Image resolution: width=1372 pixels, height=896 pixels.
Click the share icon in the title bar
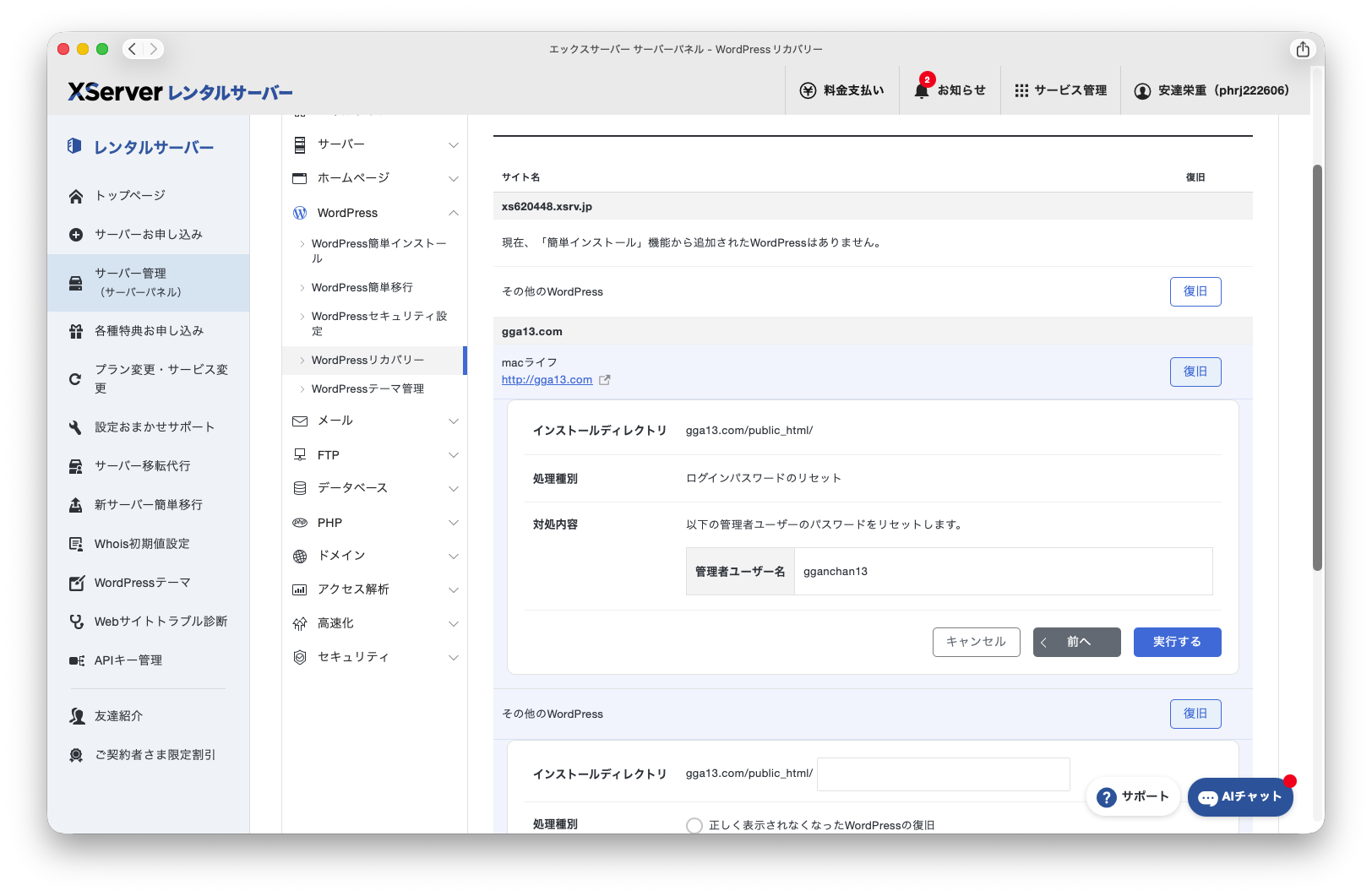tap(1303, 49)
